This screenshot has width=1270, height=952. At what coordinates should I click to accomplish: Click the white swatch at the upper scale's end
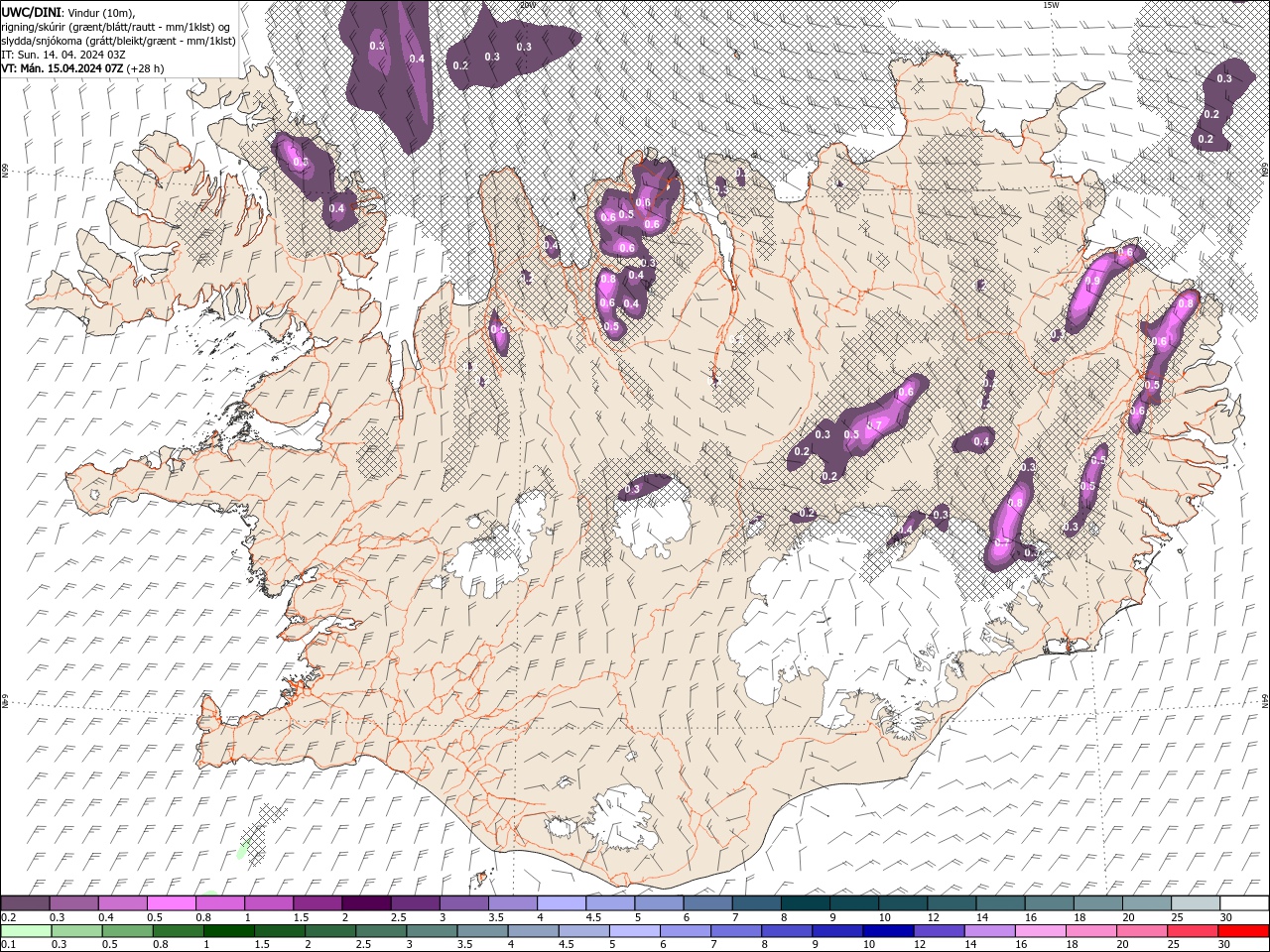(1244, 903)
